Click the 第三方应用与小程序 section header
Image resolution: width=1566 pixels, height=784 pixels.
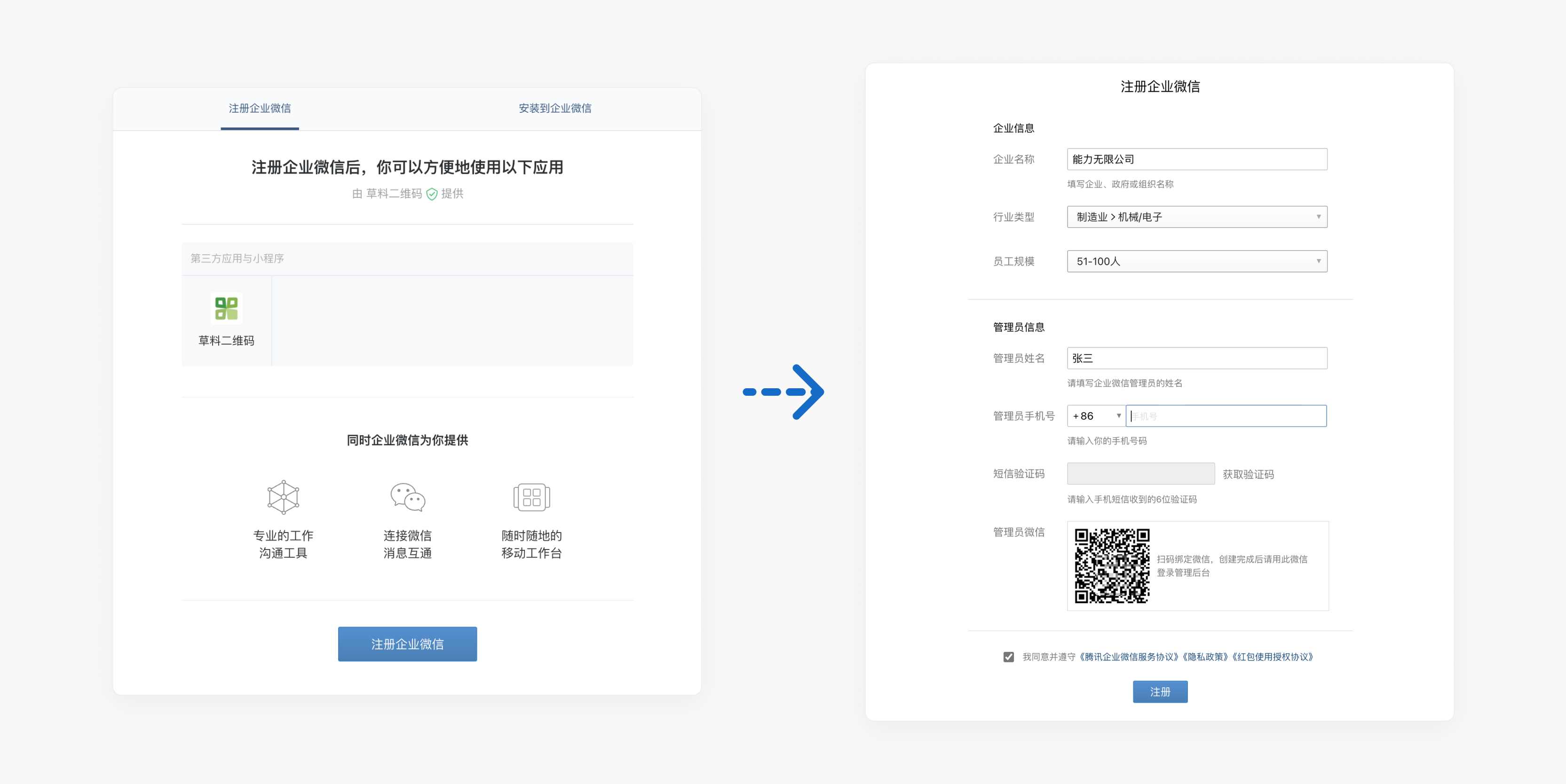pos(237,259)
